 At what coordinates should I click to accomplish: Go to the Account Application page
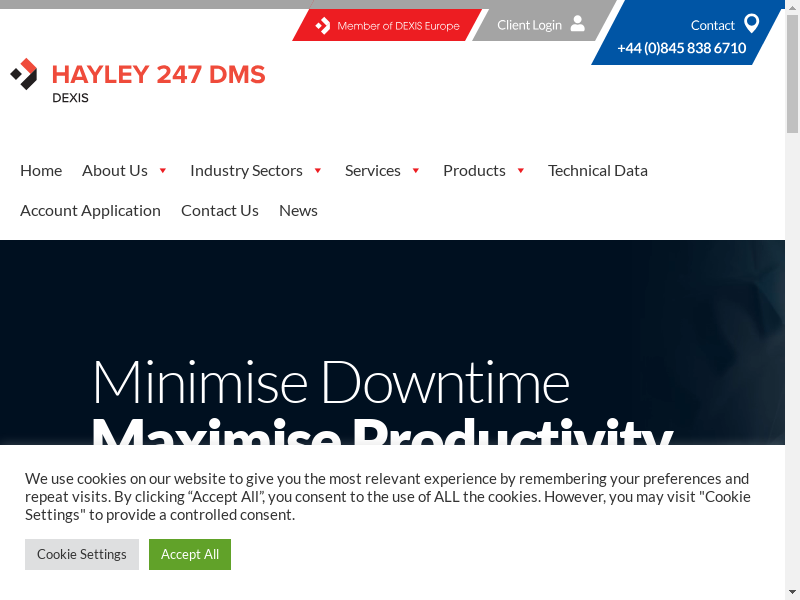point(90,210)
